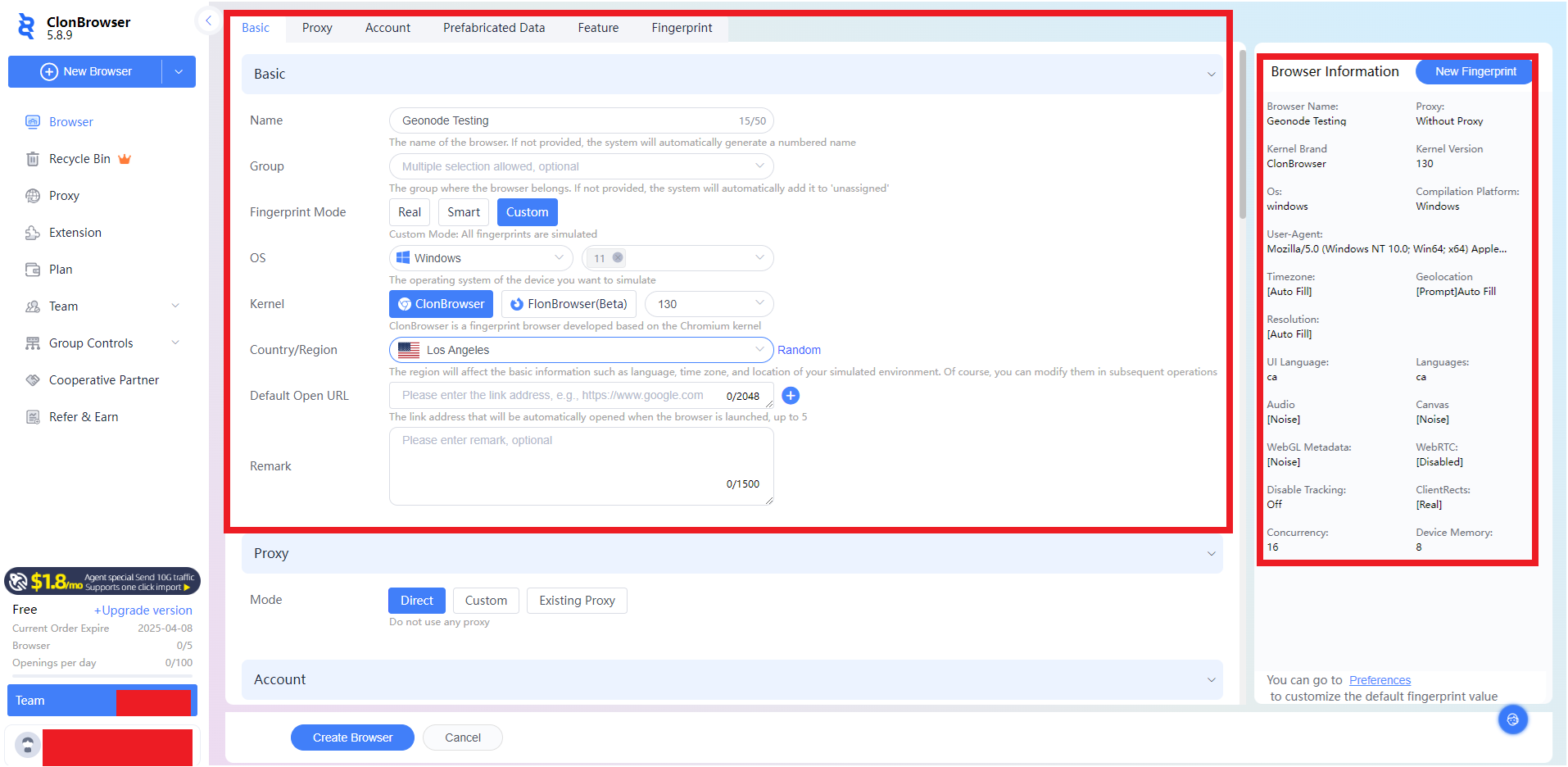Open the Extension manager
This screenshot has height=767, width=1568.
73,232
